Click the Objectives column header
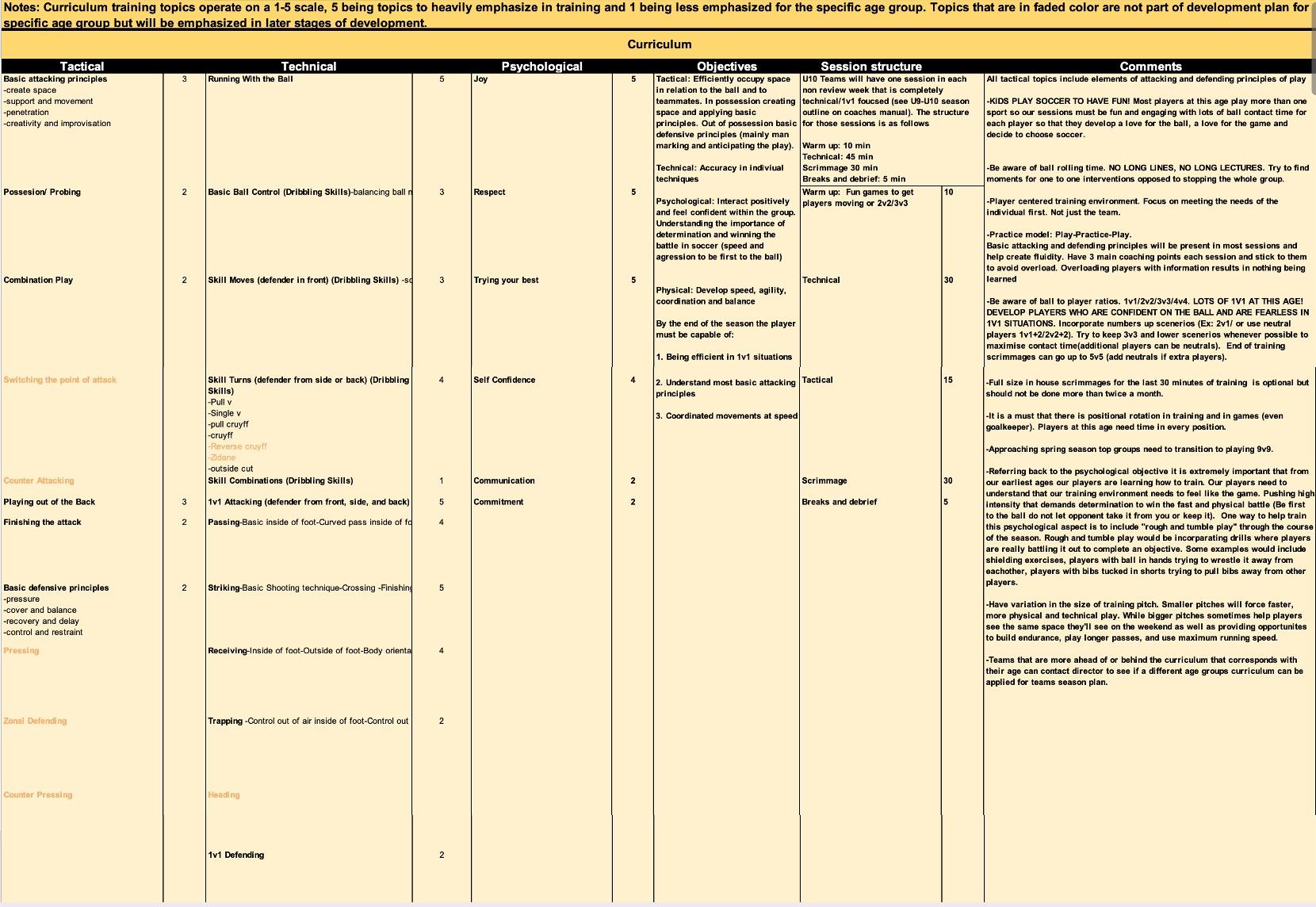This screenshot has height=907, width=1316. pos(726,67)
